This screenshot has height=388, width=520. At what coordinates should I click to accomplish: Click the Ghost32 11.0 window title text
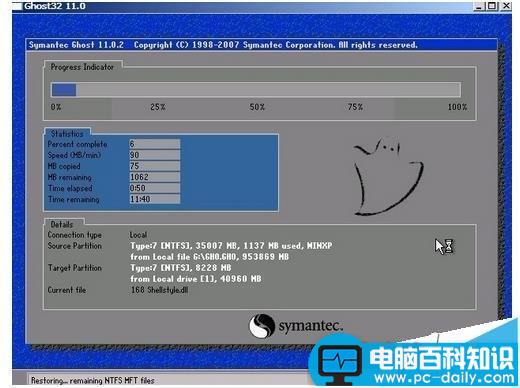55,6
